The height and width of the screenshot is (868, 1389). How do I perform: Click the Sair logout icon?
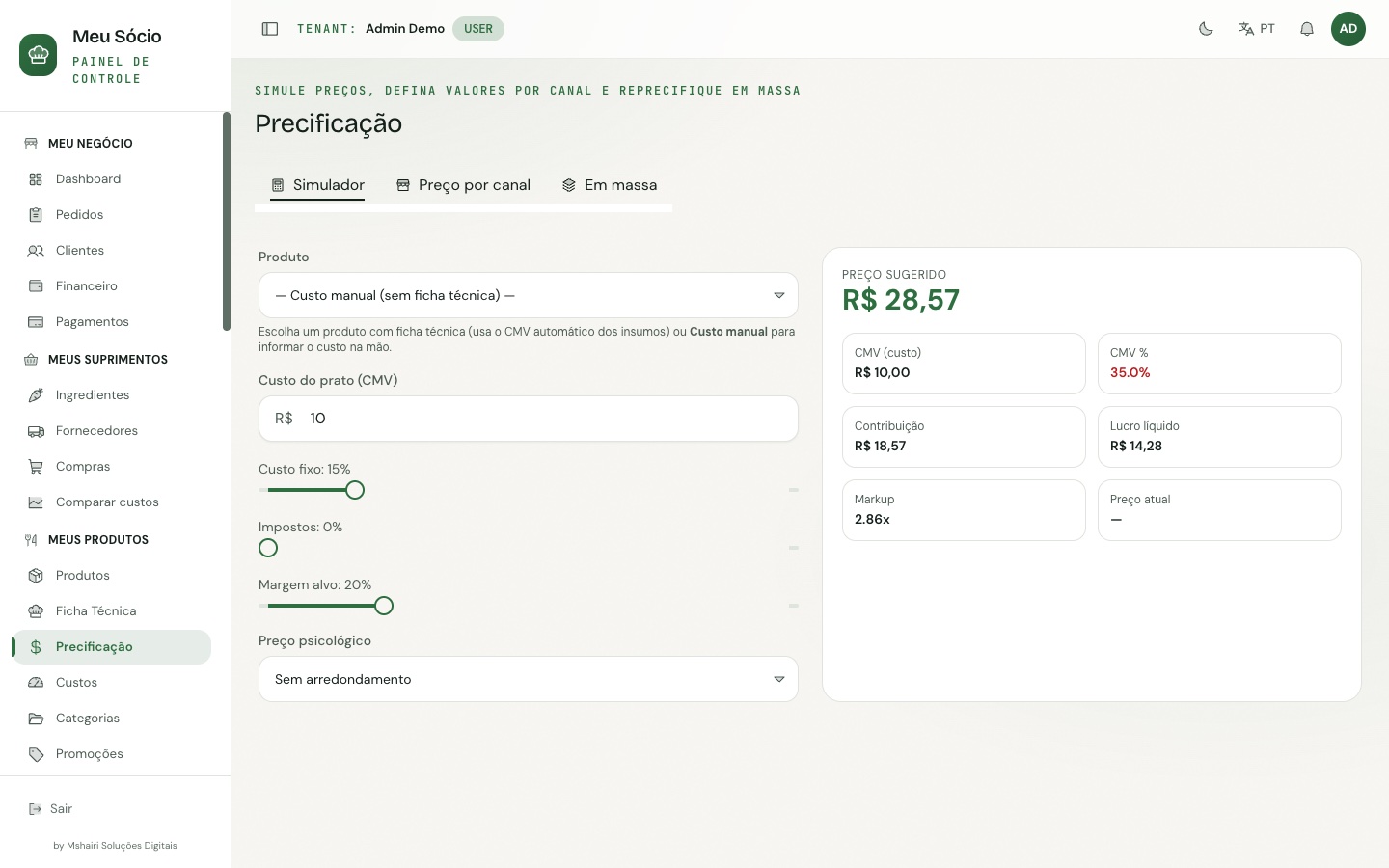(35, 809)
